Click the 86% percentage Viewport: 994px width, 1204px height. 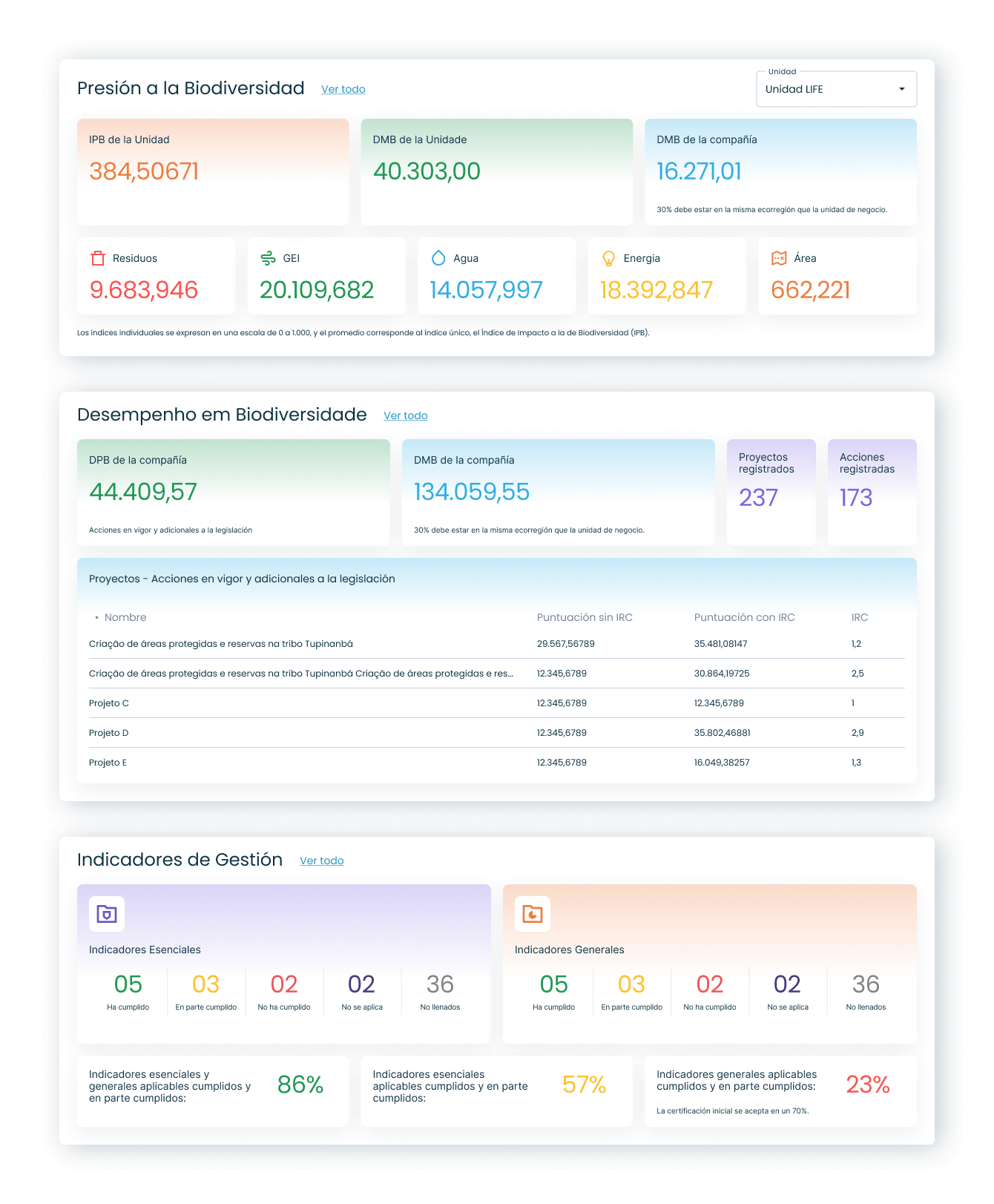[300, 1085]
